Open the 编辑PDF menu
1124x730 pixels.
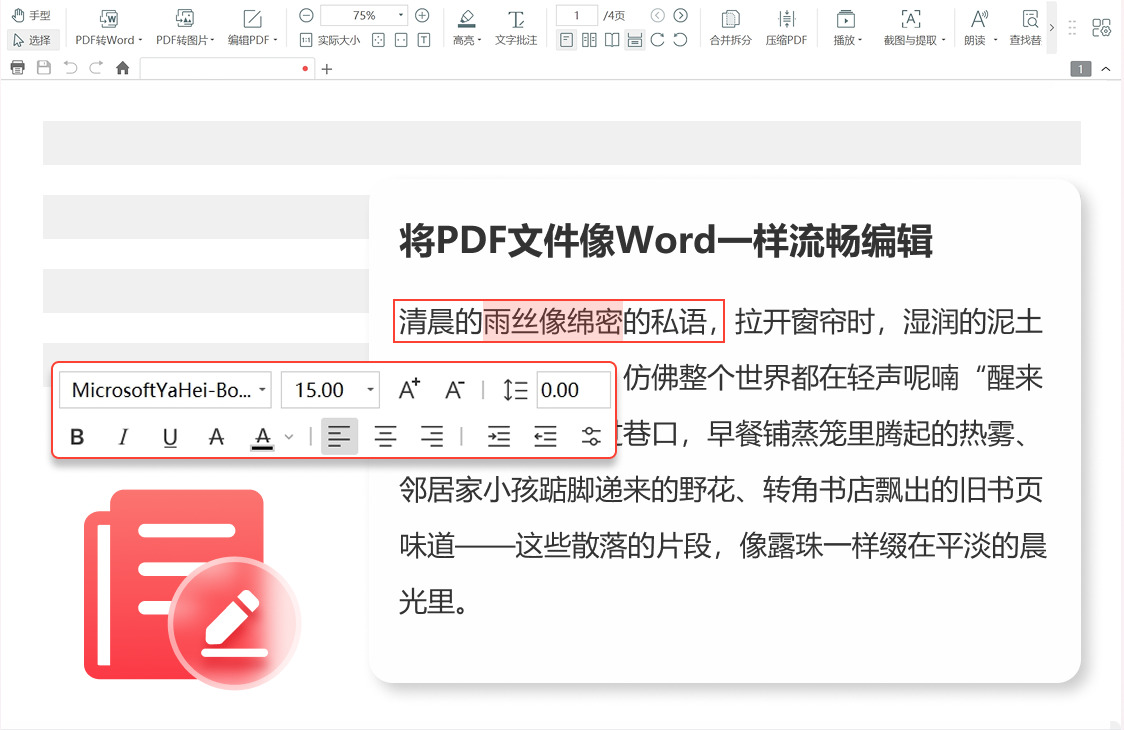pyautogui.click(x=252, y=28)
